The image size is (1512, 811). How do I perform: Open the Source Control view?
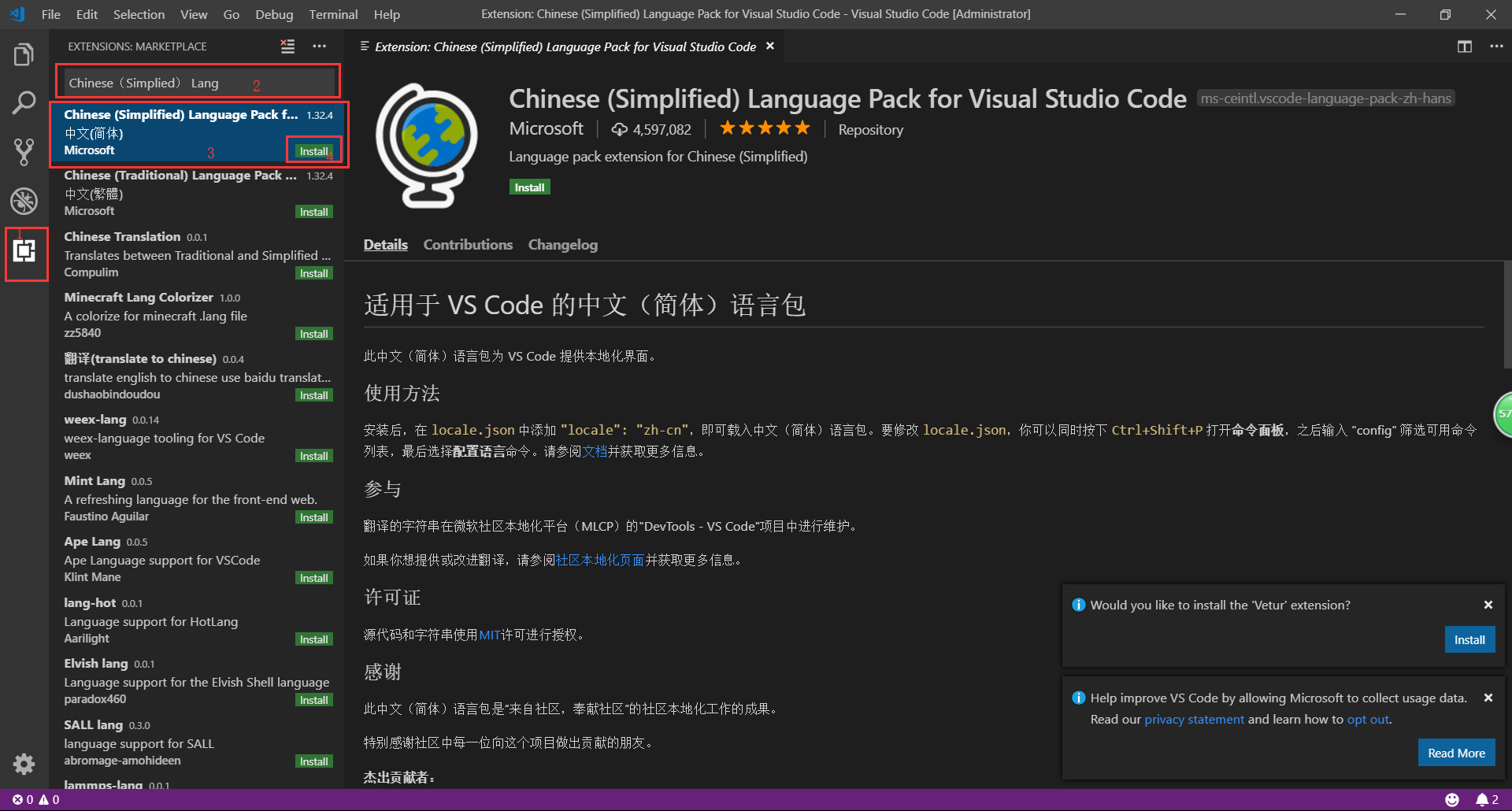24,151
